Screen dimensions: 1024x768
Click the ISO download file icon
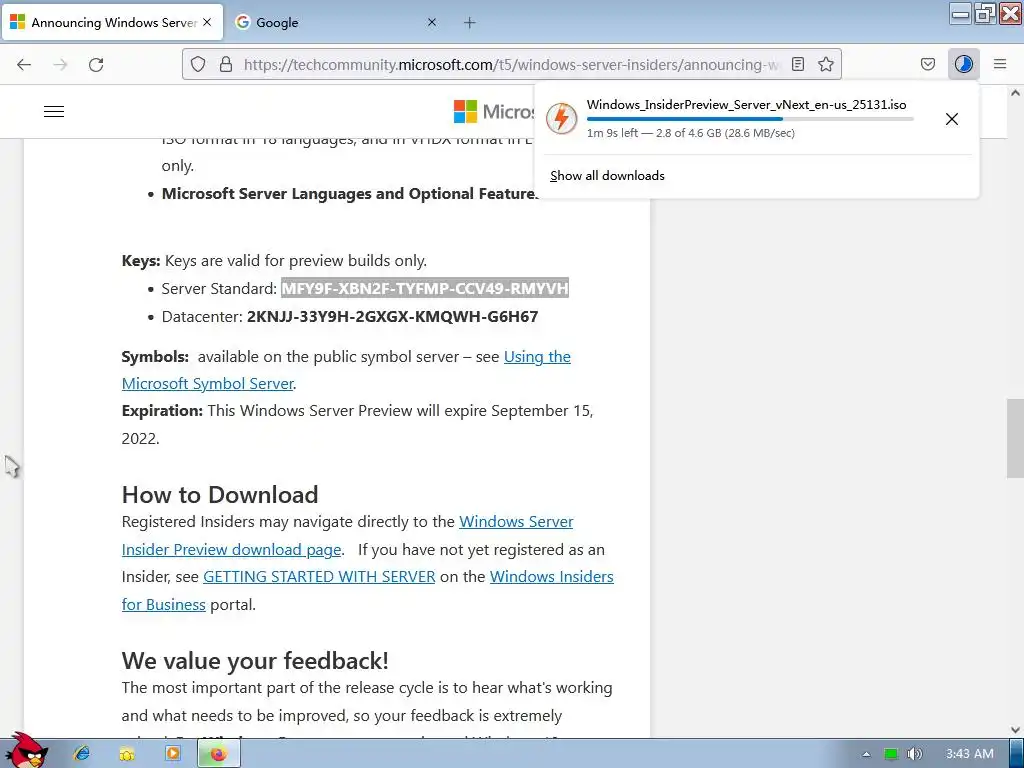(562, 119)
